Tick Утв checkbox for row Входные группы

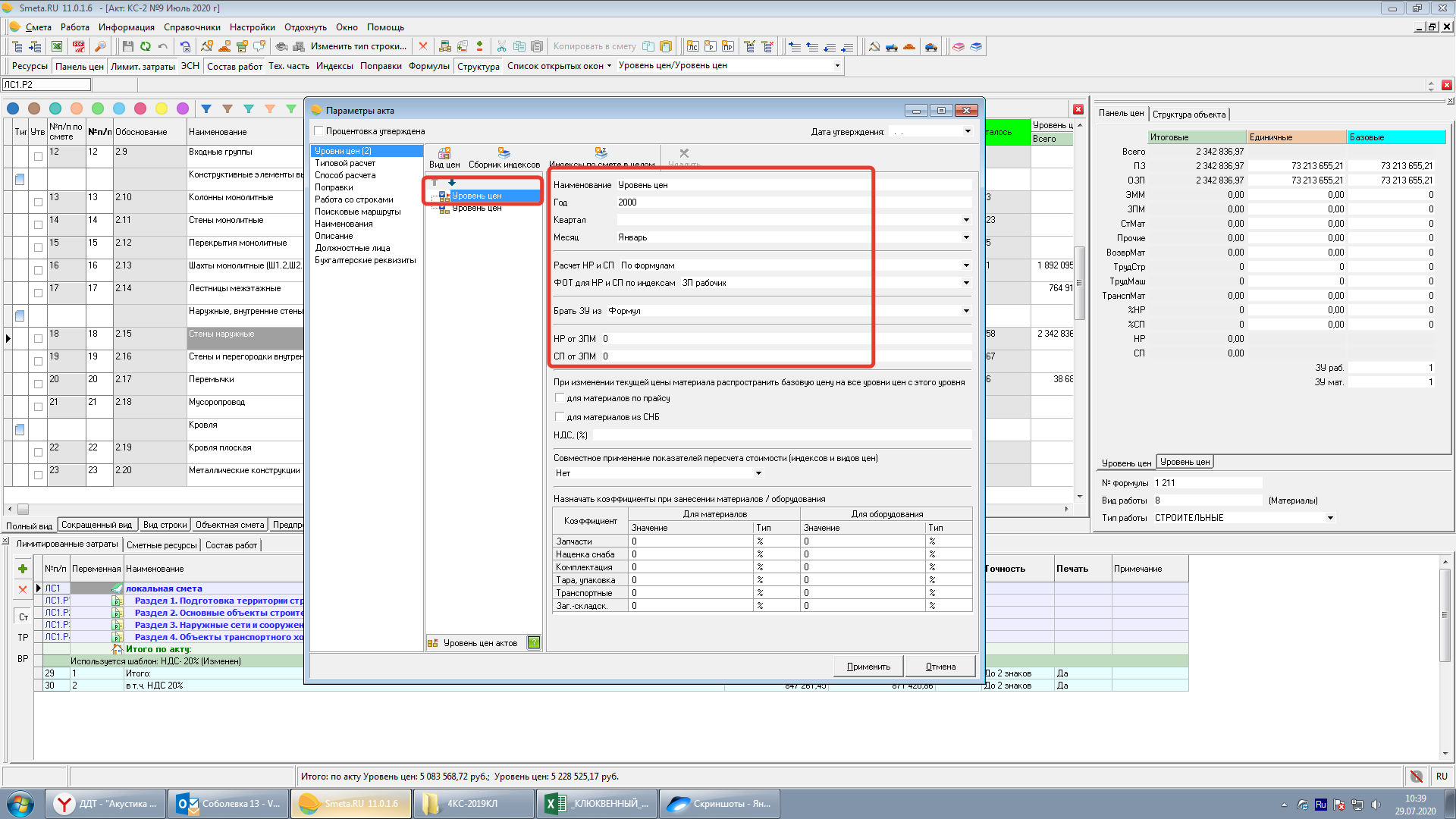click(x=38, y=156)
